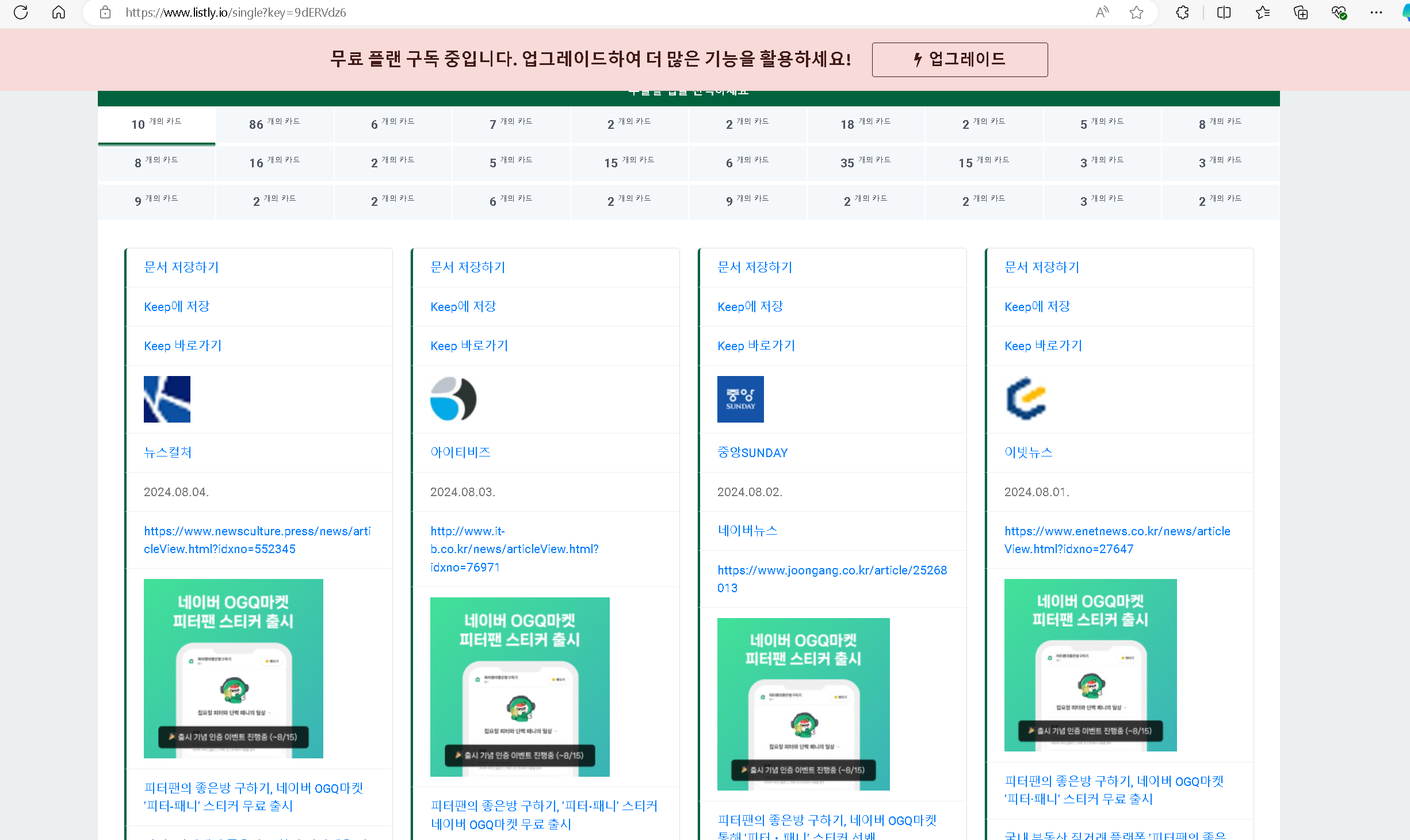Click the OGQ마켓 sticker image in 이넷뉴스 card
1410x840 pixels.
(1091, 665)
